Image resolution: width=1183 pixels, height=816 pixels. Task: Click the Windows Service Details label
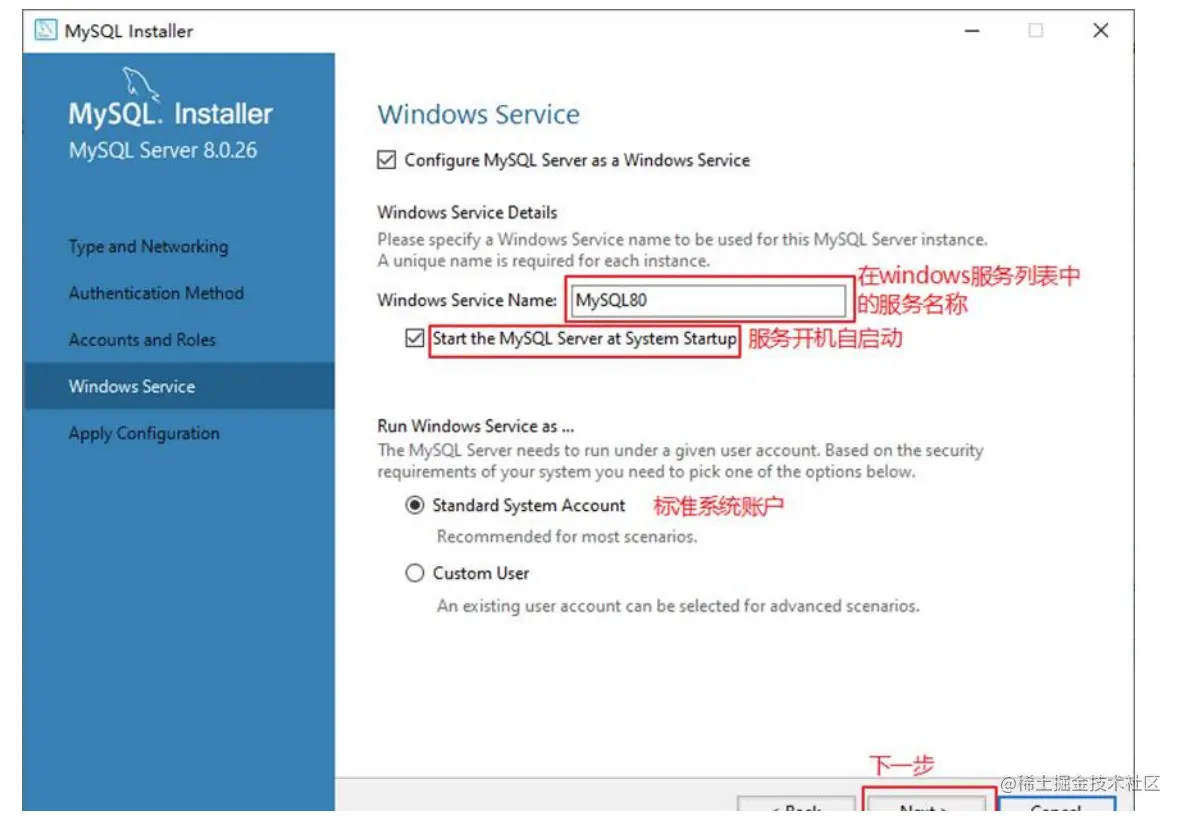(467, 213)
